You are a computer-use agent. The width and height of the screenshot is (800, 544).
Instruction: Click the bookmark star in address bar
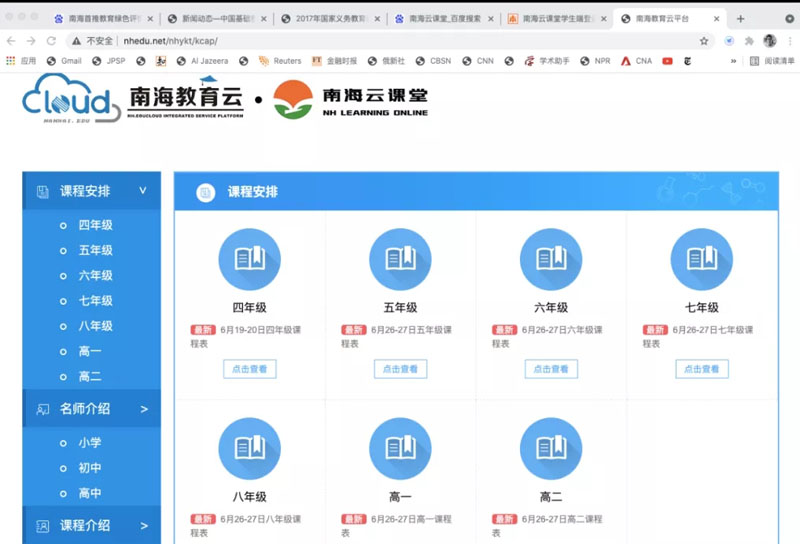pyautogui.click(x=704, y=41)
